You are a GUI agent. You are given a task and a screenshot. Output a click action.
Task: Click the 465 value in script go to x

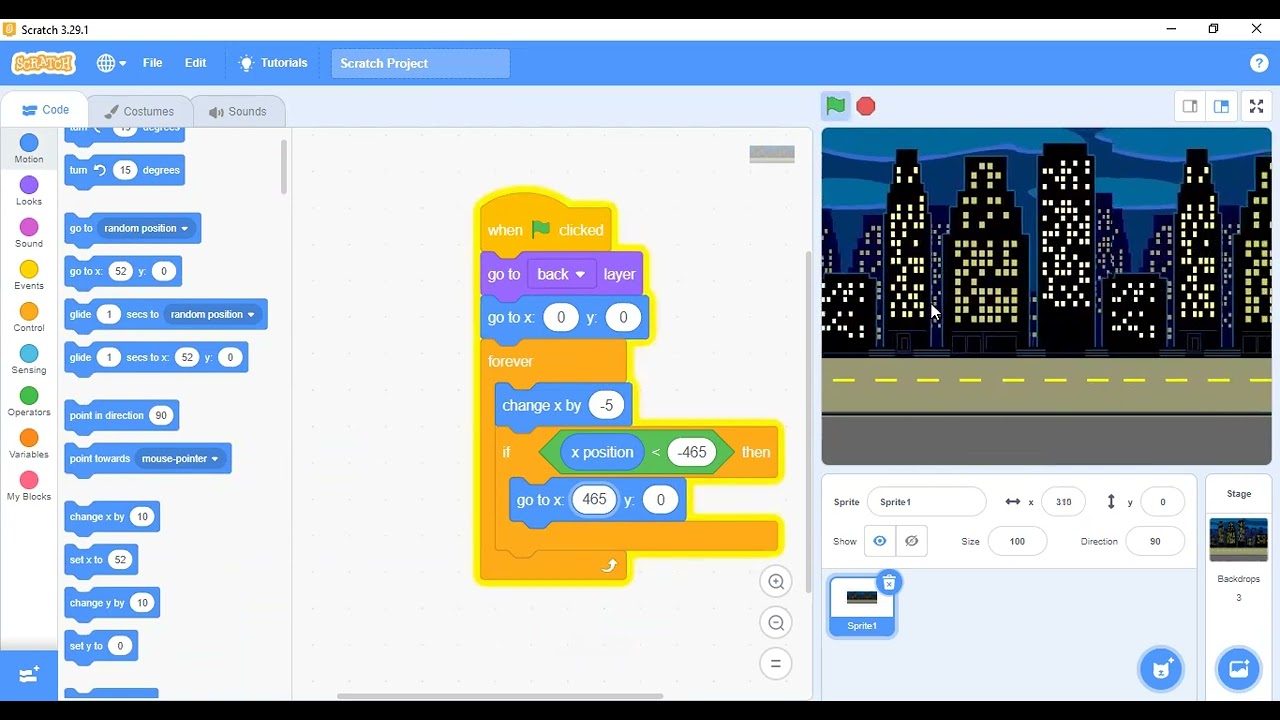[x=594, y=500]
